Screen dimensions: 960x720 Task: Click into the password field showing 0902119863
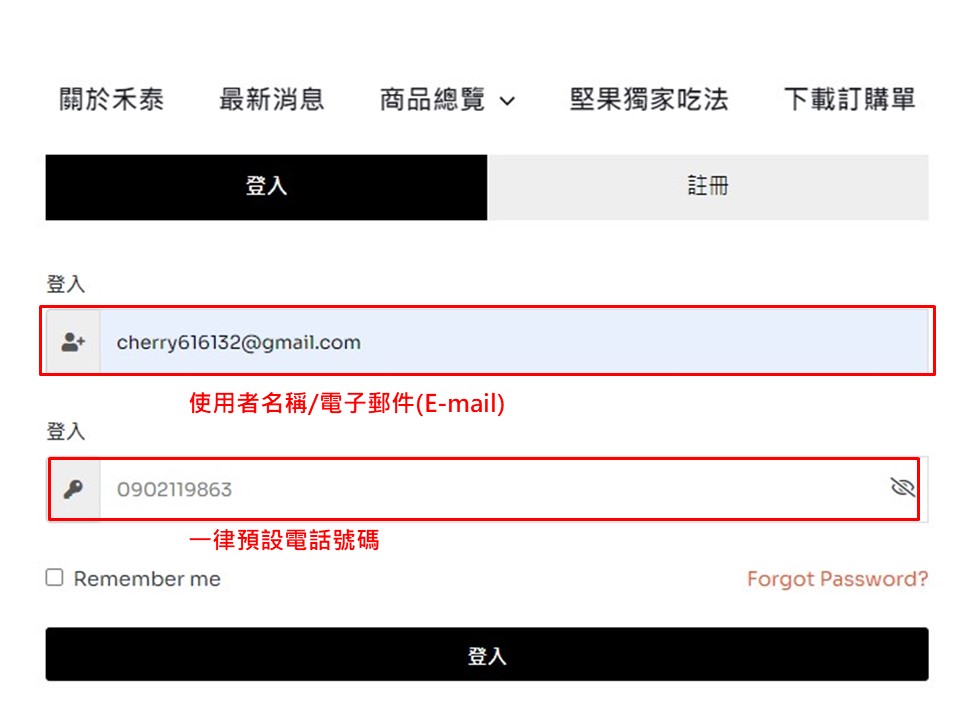(480, 489)
